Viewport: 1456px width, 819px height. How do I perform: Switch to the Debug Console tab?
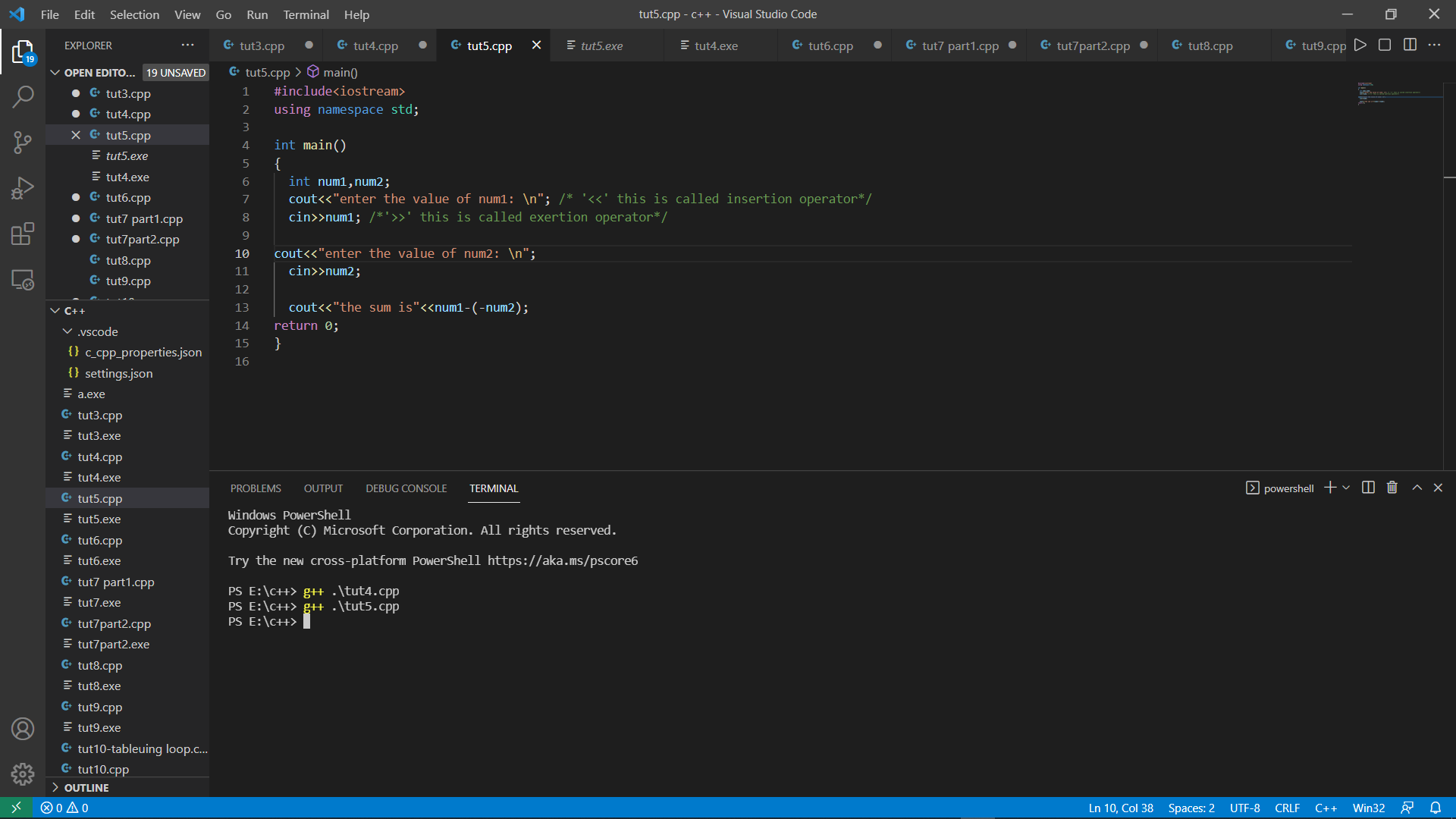pos(406,488)
